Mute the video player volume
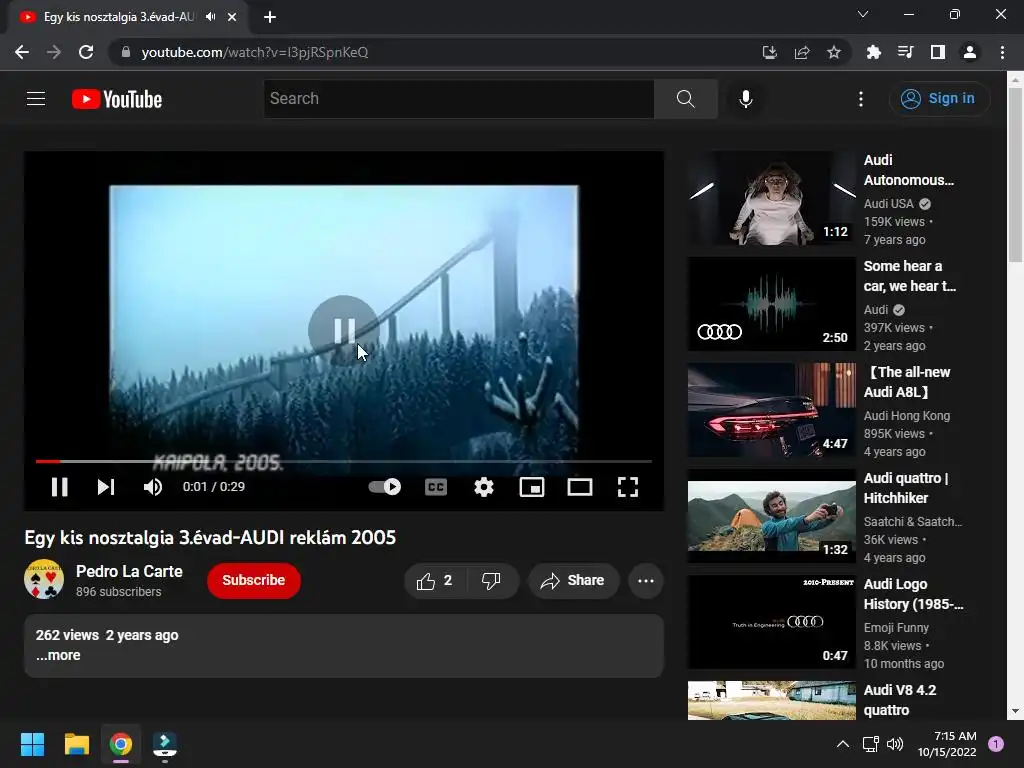1024x768 pixels. tap(153, 487)
